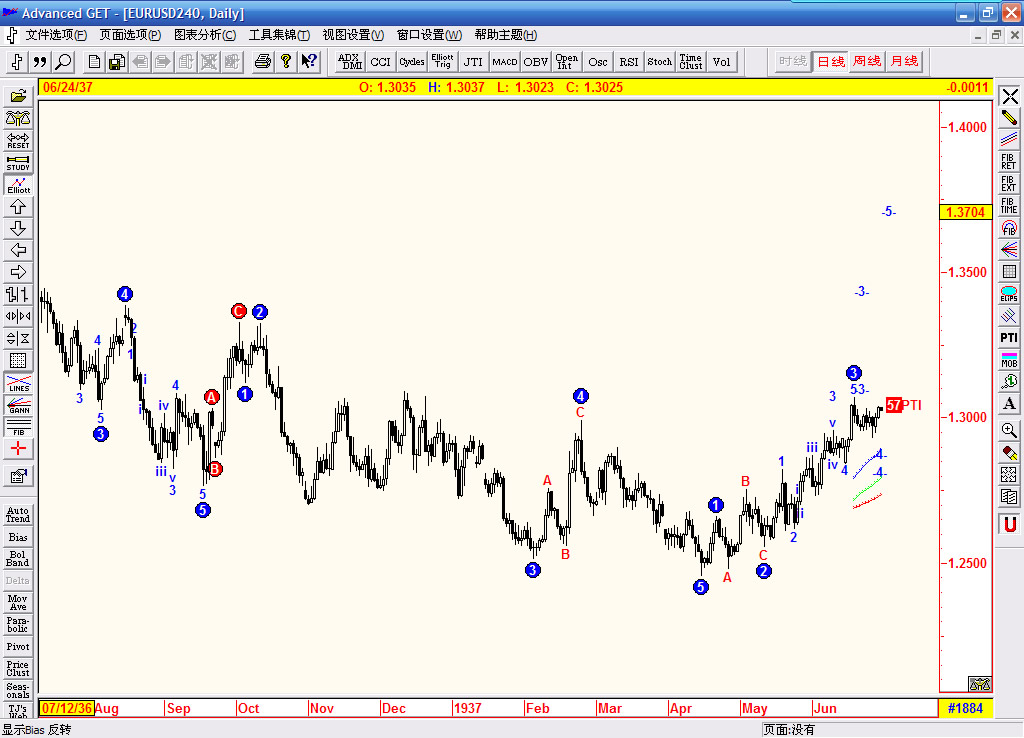The height and width of the screenshot is (738, 1024).
Task: Open the Cycles study
Action: coord(411,62)
